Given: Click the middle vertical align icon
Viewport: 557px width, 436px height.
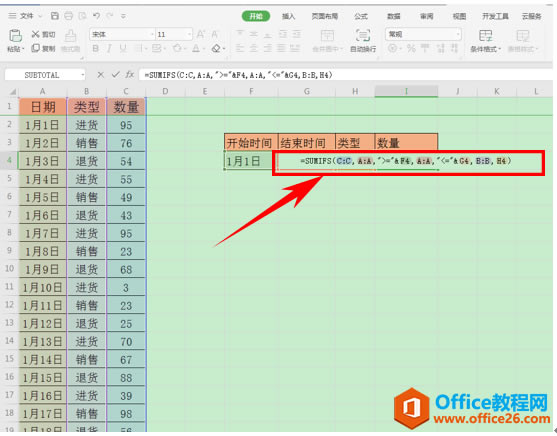Looking at the screenshot, I should [254, 34].
